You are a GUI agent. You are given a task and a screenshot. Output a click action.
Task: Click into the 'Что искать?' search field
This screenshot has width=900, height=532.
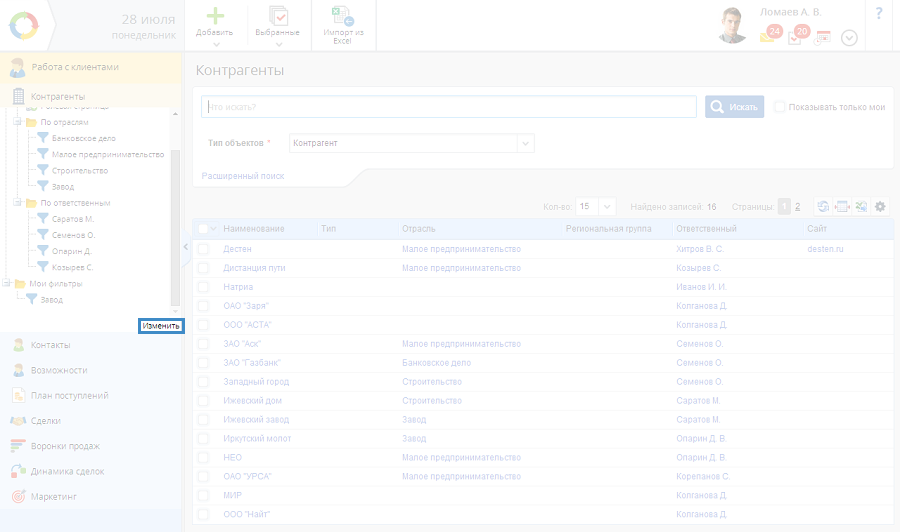click(448, 107)
